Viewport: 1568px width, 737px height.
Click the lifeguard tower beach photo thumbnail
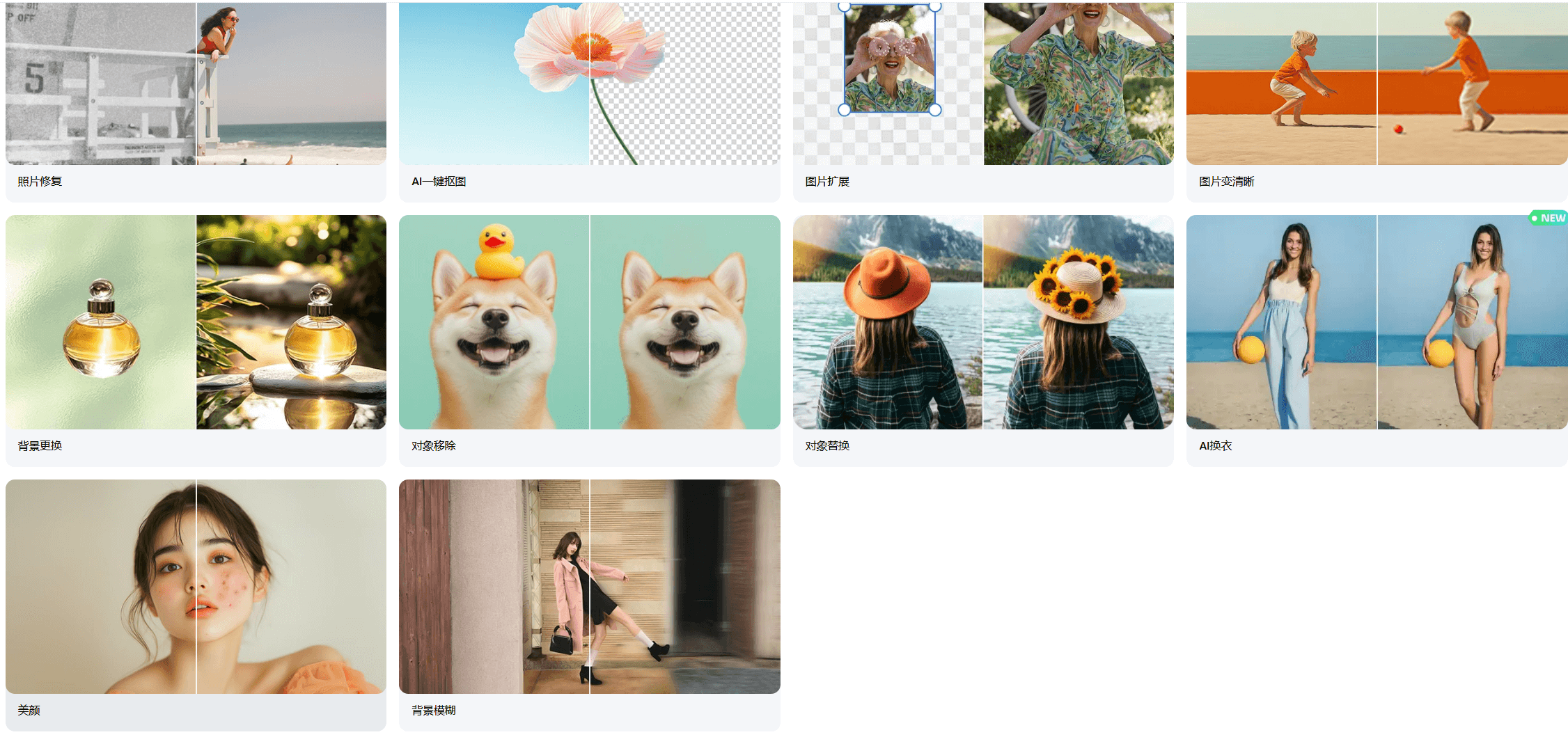pos(196,84)
